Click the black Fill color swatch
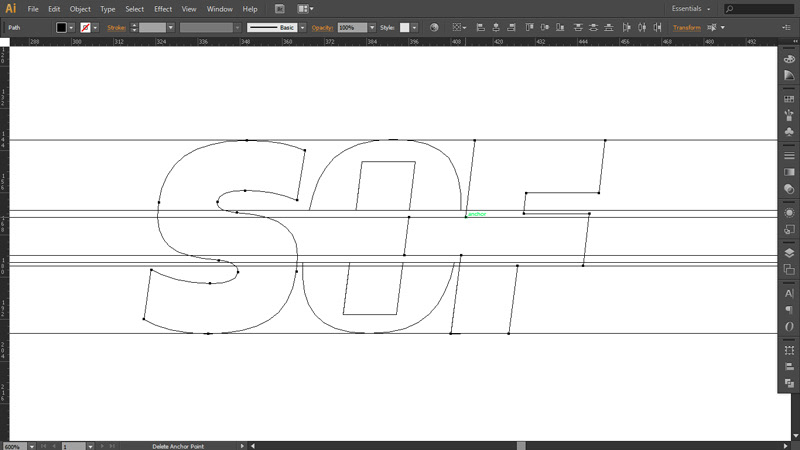This screenshot has width=800, height=450. (62, 28)
